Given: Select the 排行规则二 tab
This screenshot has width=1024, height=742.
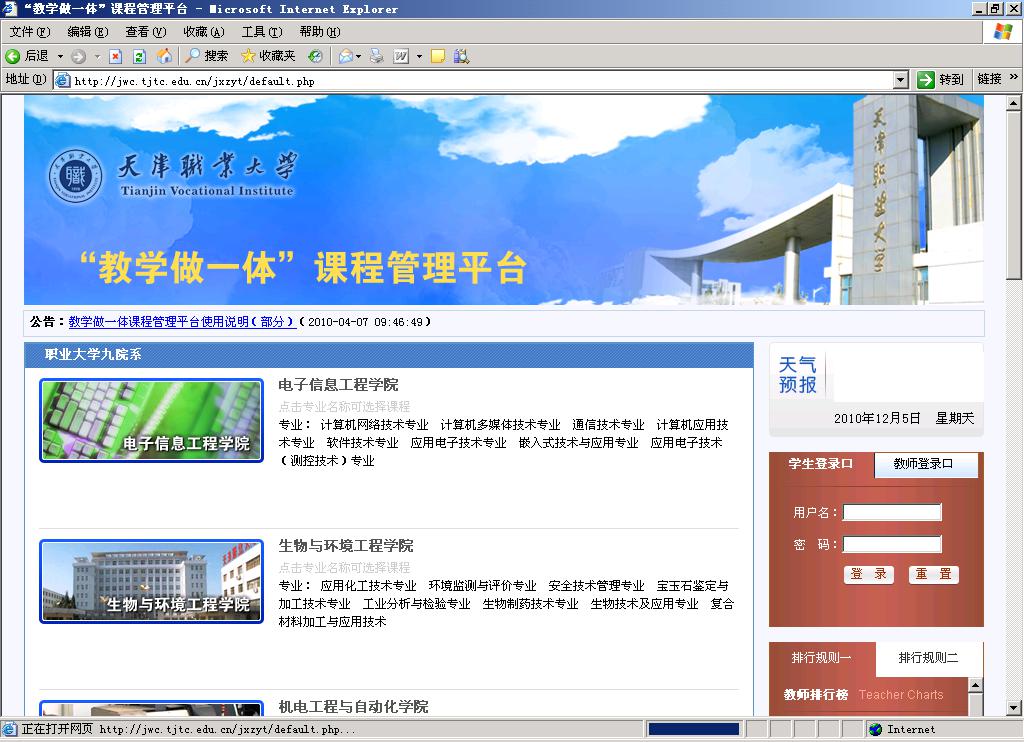Looking at the screenshot, I should tap(928, 658).
